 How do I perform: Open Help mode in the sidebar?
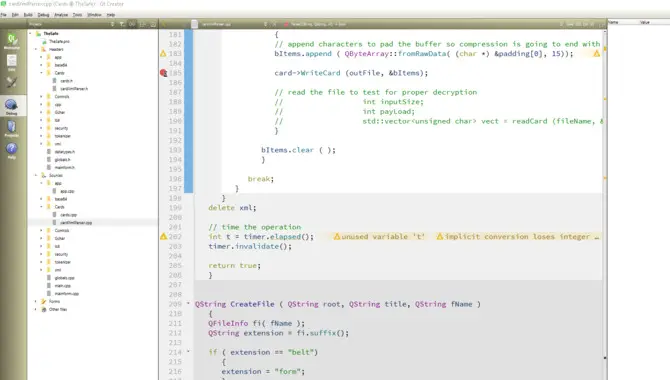(12, 150)
